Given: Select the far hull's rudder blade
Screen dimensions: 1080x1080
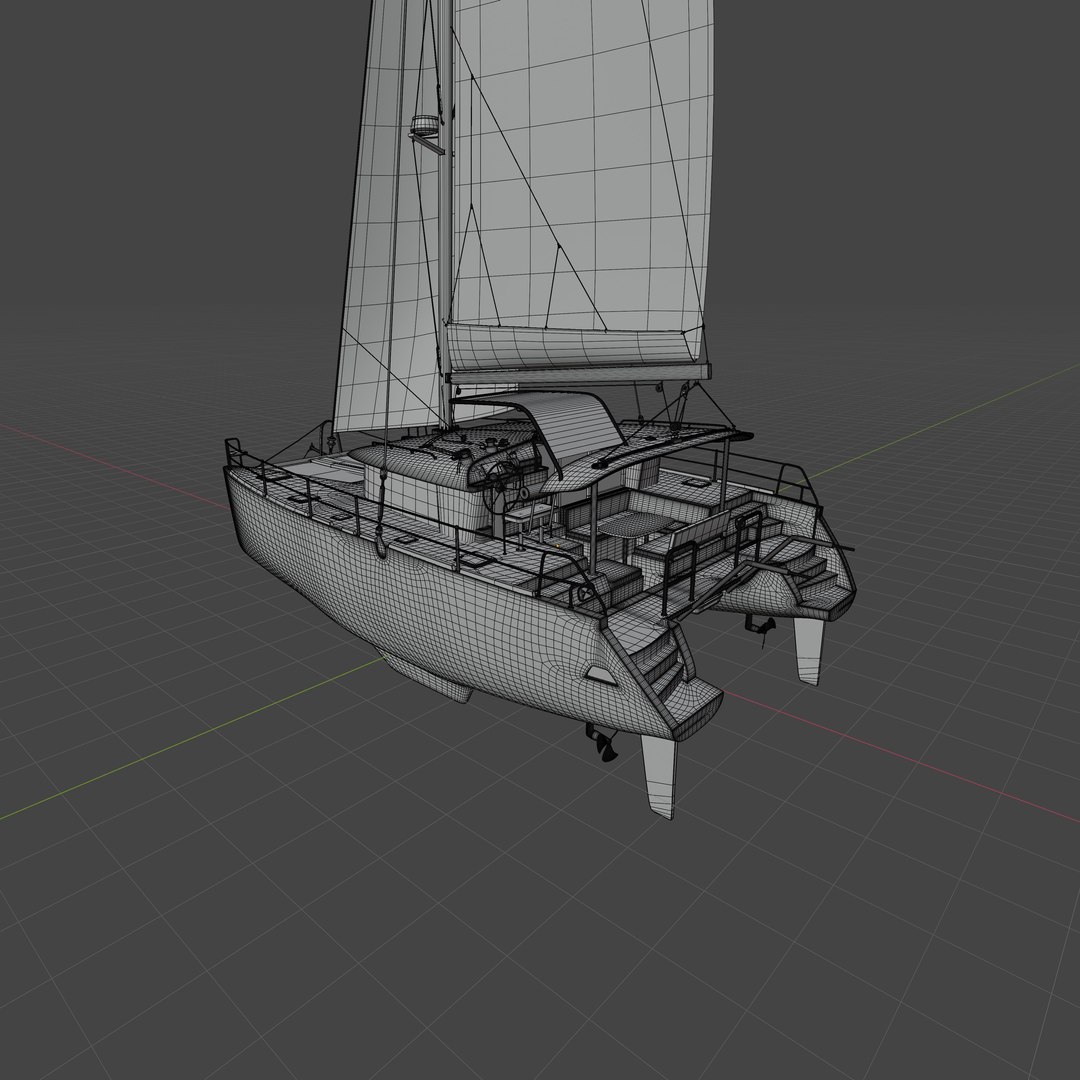Looking at the screenshot, I should tap(809, 651).
